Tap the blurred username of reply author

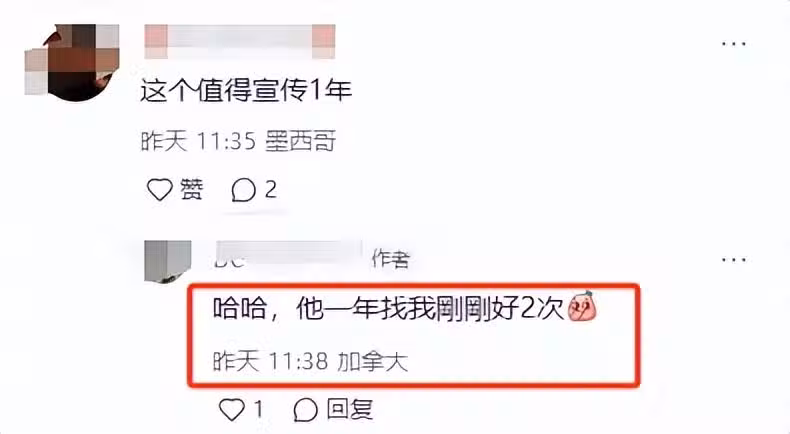click(287, 255)
